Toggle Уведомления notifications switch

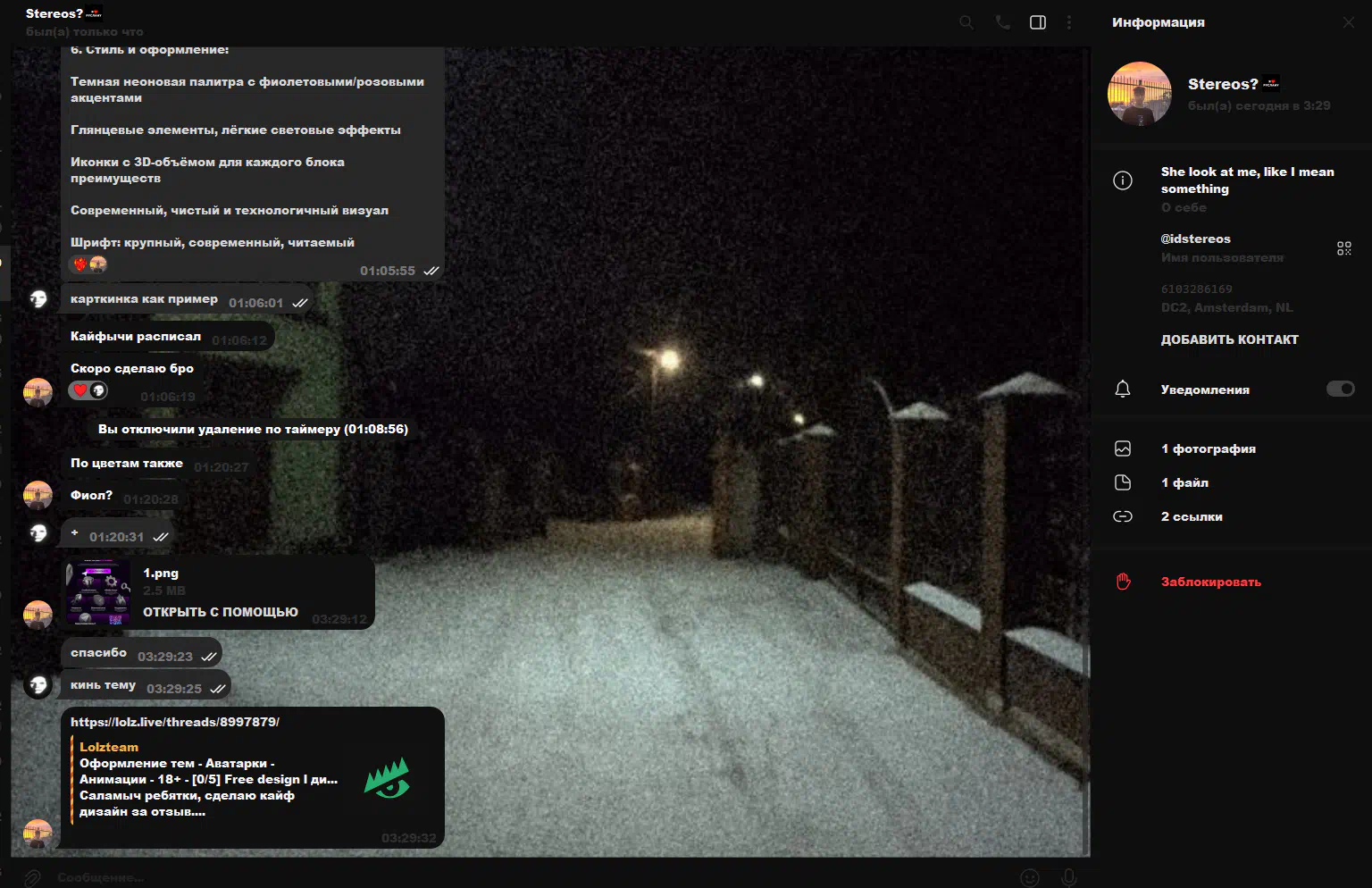pos(1340,389)
